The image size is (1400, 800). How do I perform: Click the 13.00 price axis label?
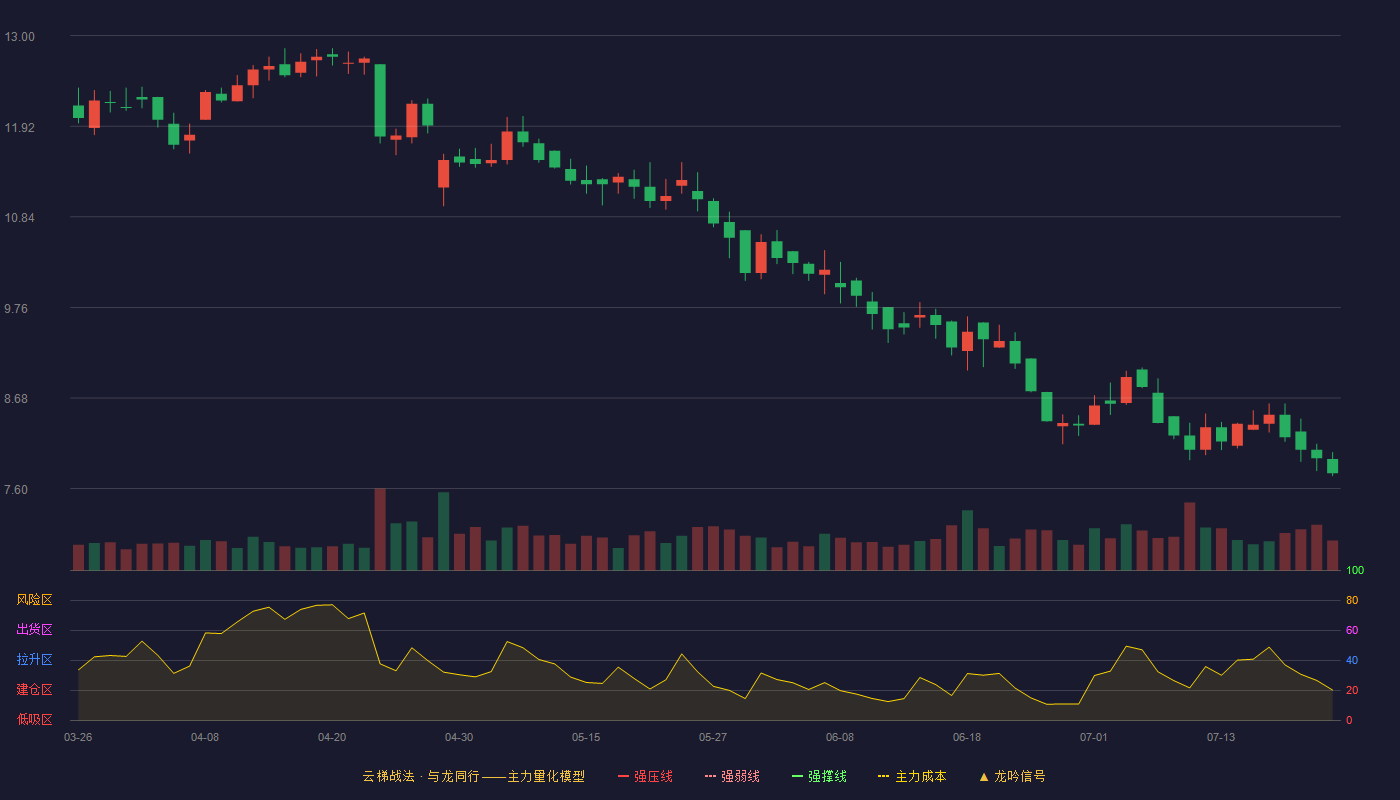click(19, 37)
